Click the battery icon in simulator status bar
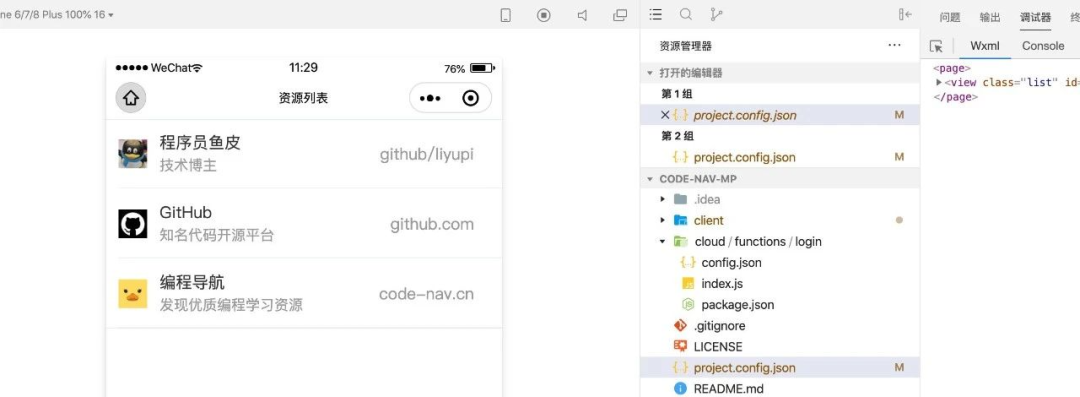This screenshot has width=1080, height=397. 483,68
